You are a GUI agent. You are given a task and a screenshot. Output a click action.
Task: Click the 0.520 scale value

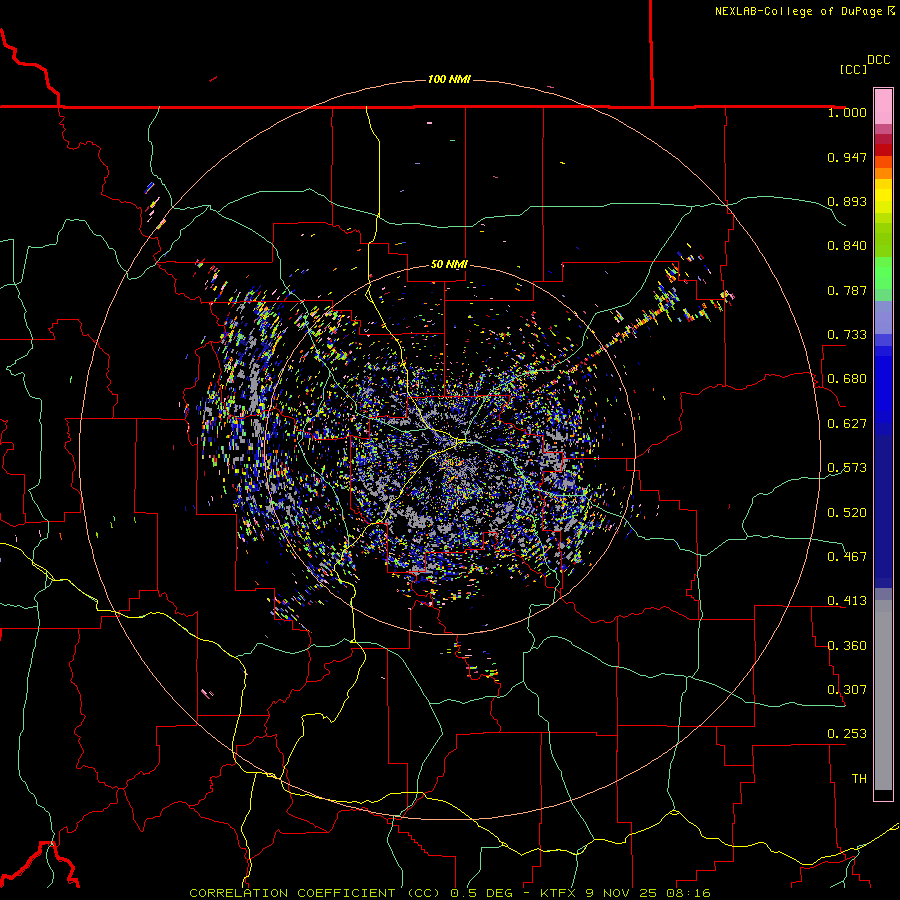pyautogui.click(x=847, y=513)
